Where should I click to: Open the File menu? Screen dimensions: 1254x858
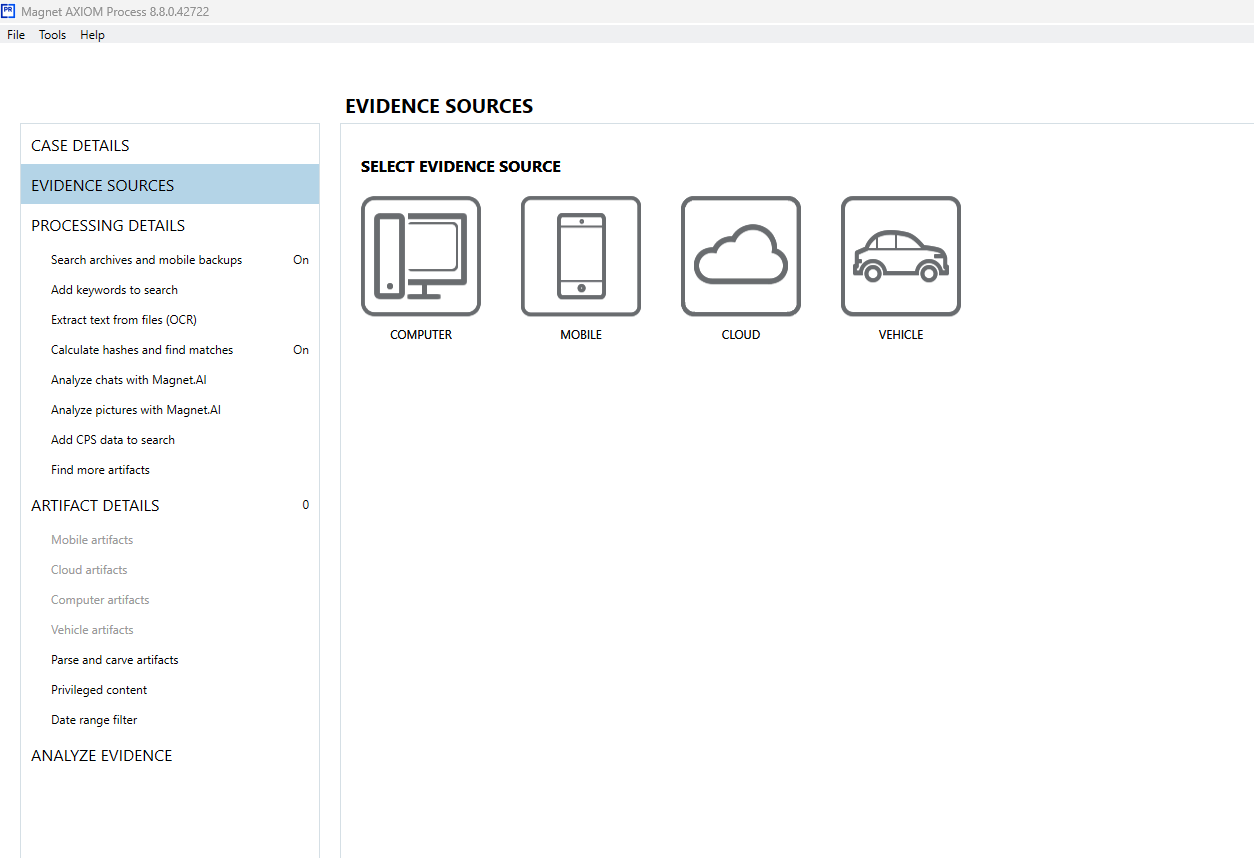[16, 35]
